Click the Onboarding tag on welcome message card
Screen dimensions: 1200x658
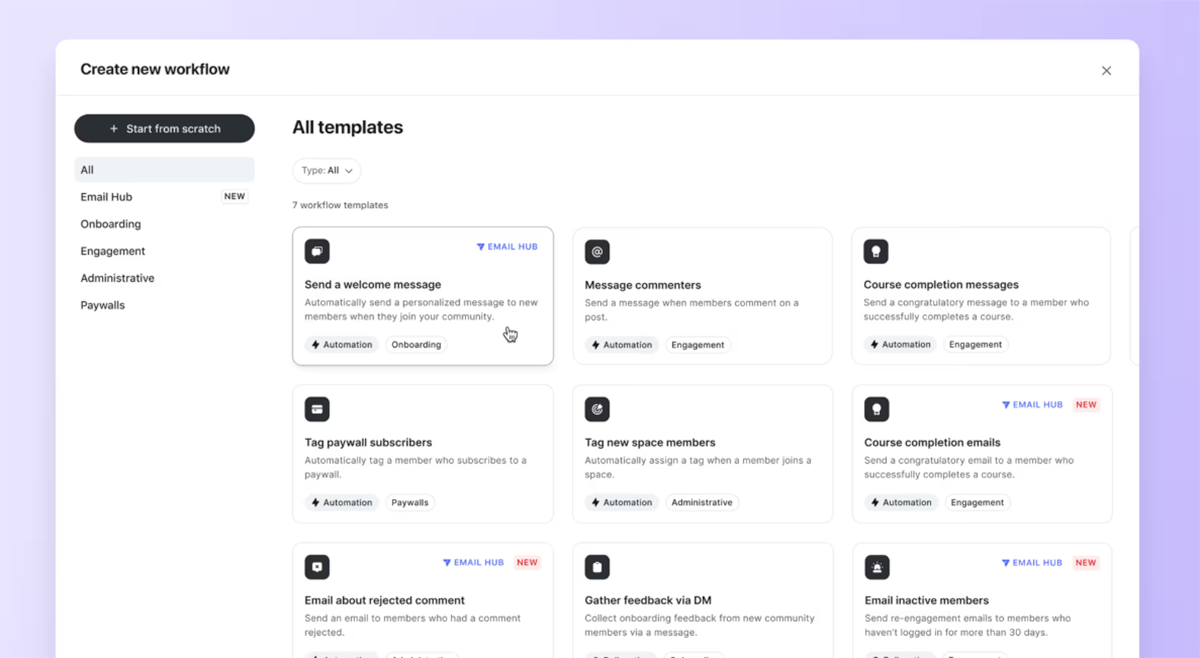(x=416, y=345)
